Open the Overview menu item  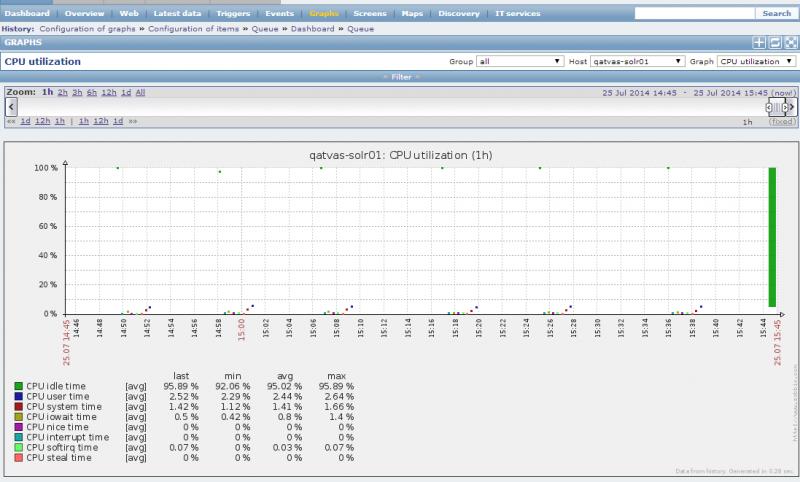(84, 13)
